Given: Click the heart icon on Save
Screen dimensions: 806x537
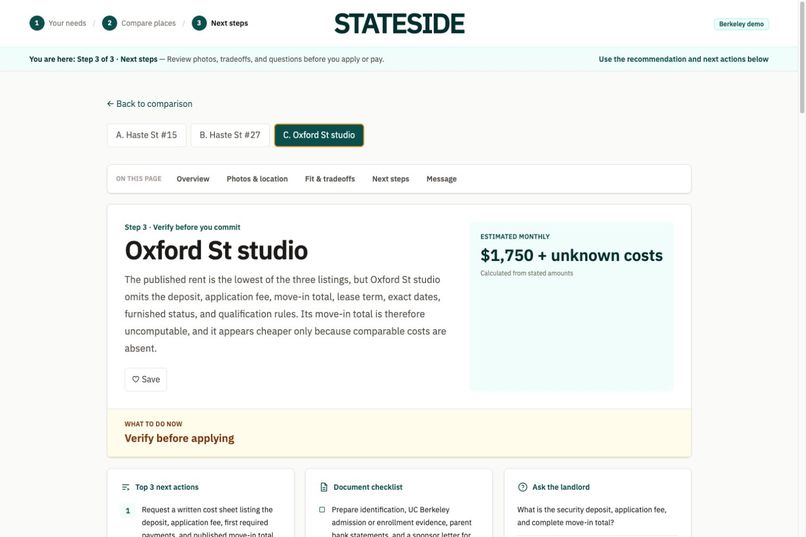Looking at the screenshot, I should click(x=136, y=379).
